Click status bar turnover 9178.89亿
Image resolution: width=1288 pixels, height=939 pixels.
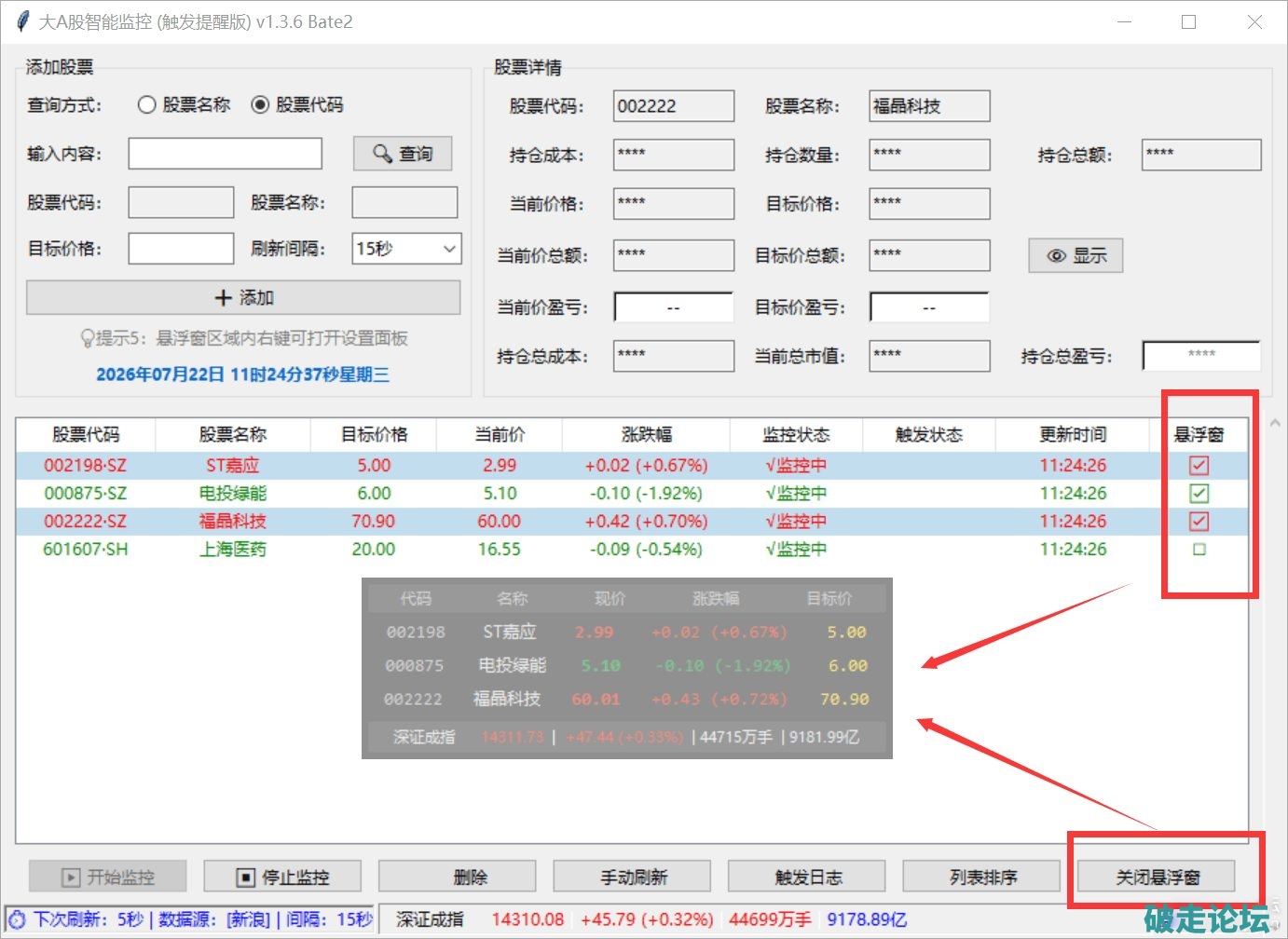tap(867, 919)
